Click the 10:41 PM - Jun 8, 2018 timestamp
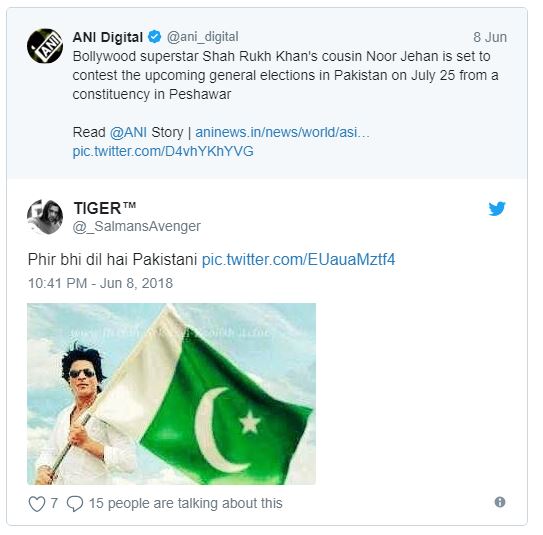Screen dimensions: 543x535 tap(100, 283)
